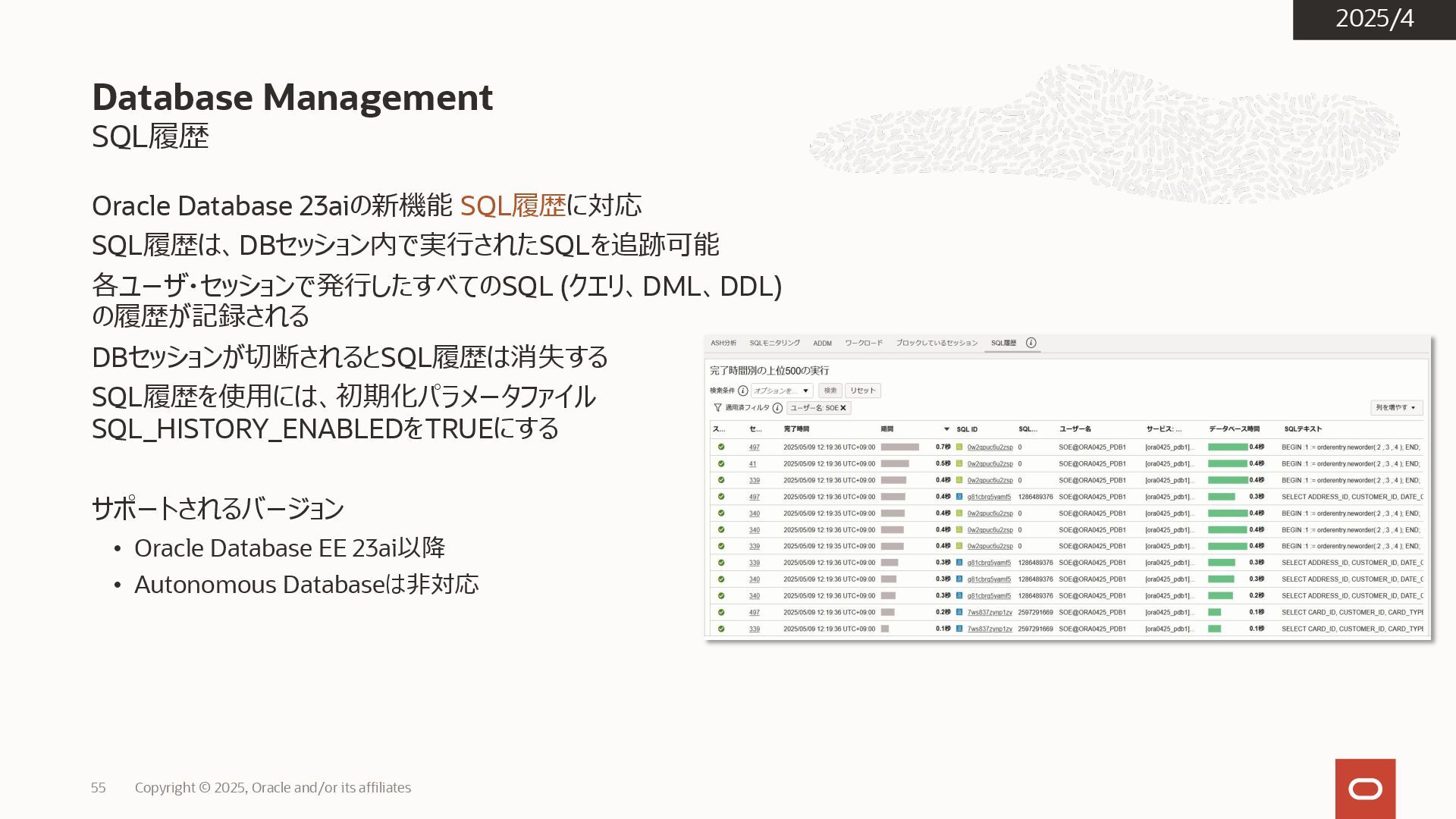Click the info icon beside SQL履歴 tab

1031,343
